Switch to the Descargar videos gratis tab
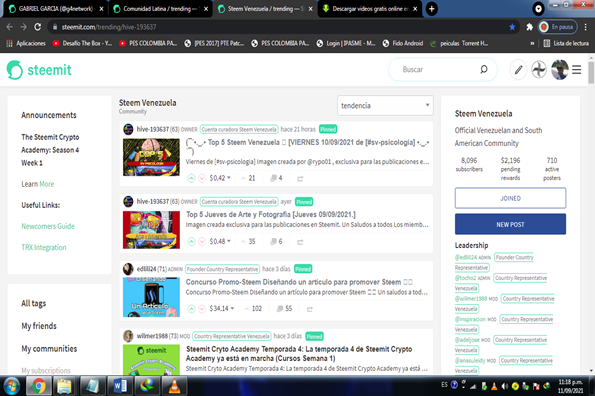This screenshot has height=396, width=595. [370, 9]
